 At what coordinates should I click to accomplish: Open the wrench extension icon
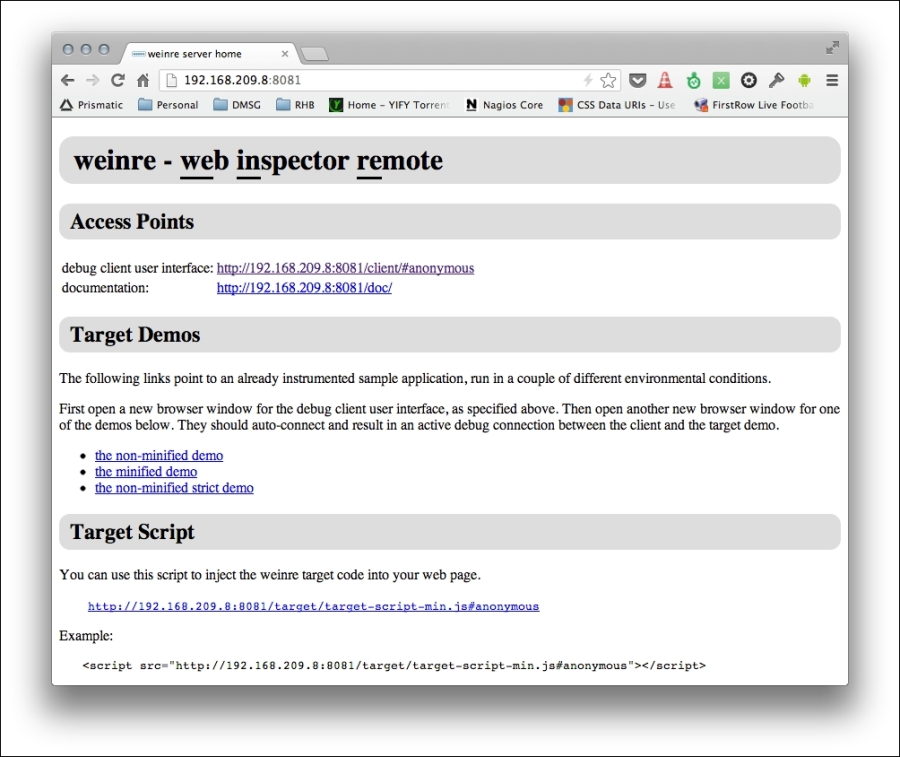coord(777,80)
